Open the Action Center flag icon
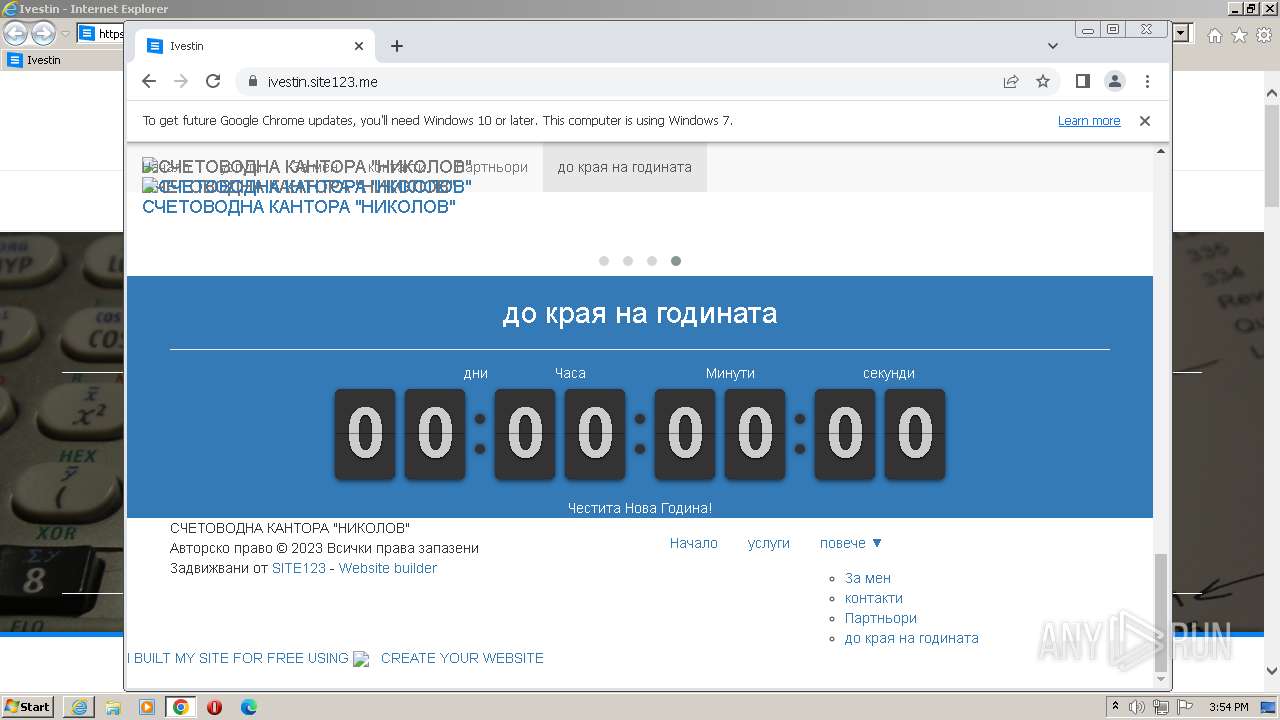The image size is (1280, 720). 1183,707
